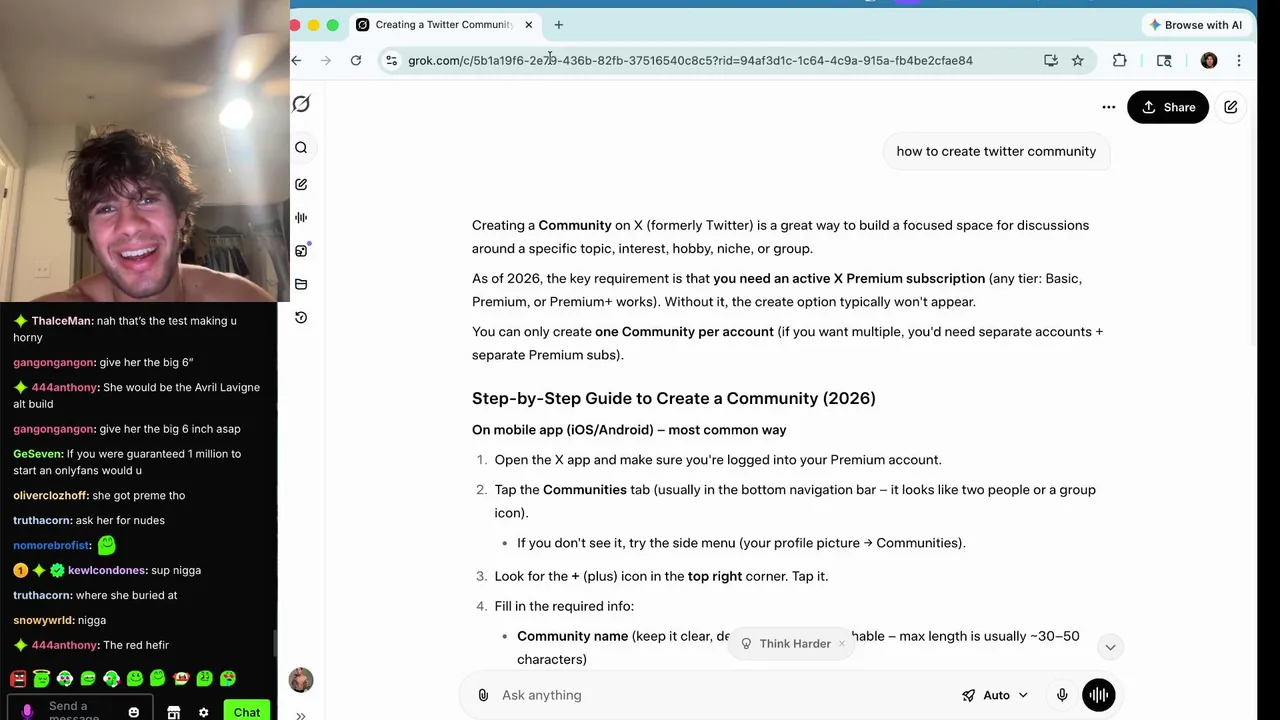The width and height of the screenshot is (1280, 720).
Task: Click the microphone dictation icon
Action: 1062,695
